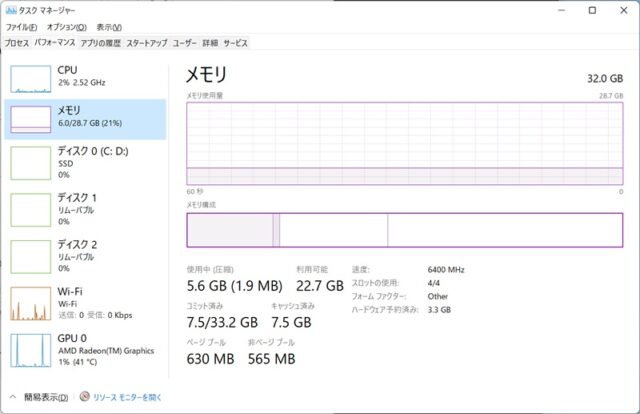The image size is (640, 414).
Task: Open the ファイル(F) menu
Action: click(x=21, y=27)
